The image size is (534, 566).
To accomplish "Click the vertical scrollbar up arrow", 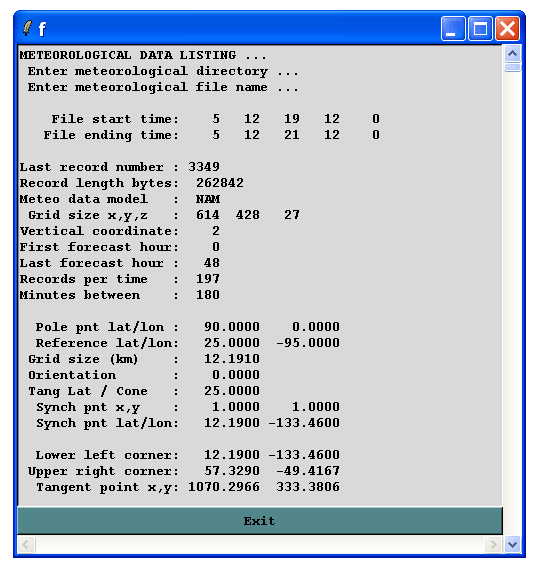I will click(512, 54).
